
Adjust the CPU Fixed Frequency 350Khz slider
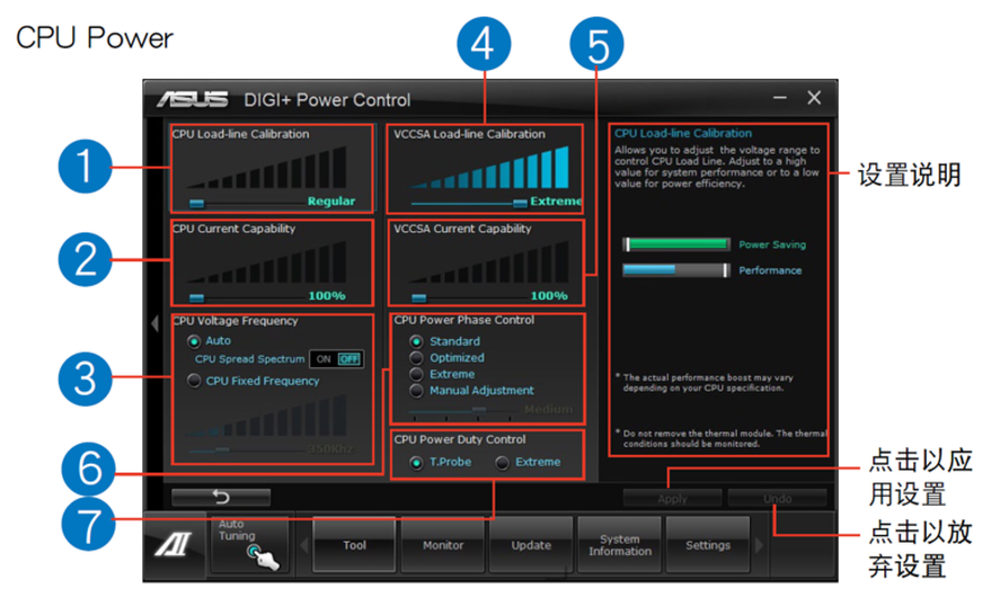(222, 450)
